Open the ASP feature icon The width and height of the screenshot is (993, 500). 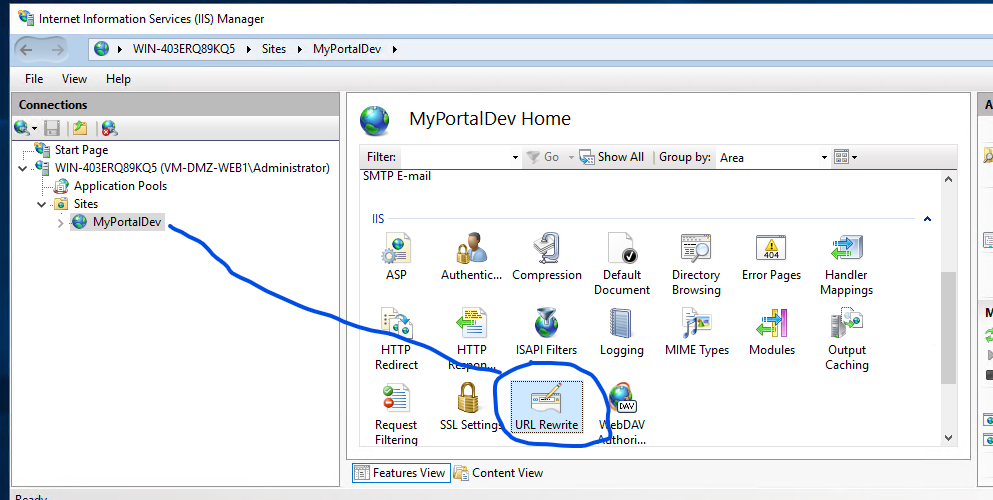tap(396, 256)
